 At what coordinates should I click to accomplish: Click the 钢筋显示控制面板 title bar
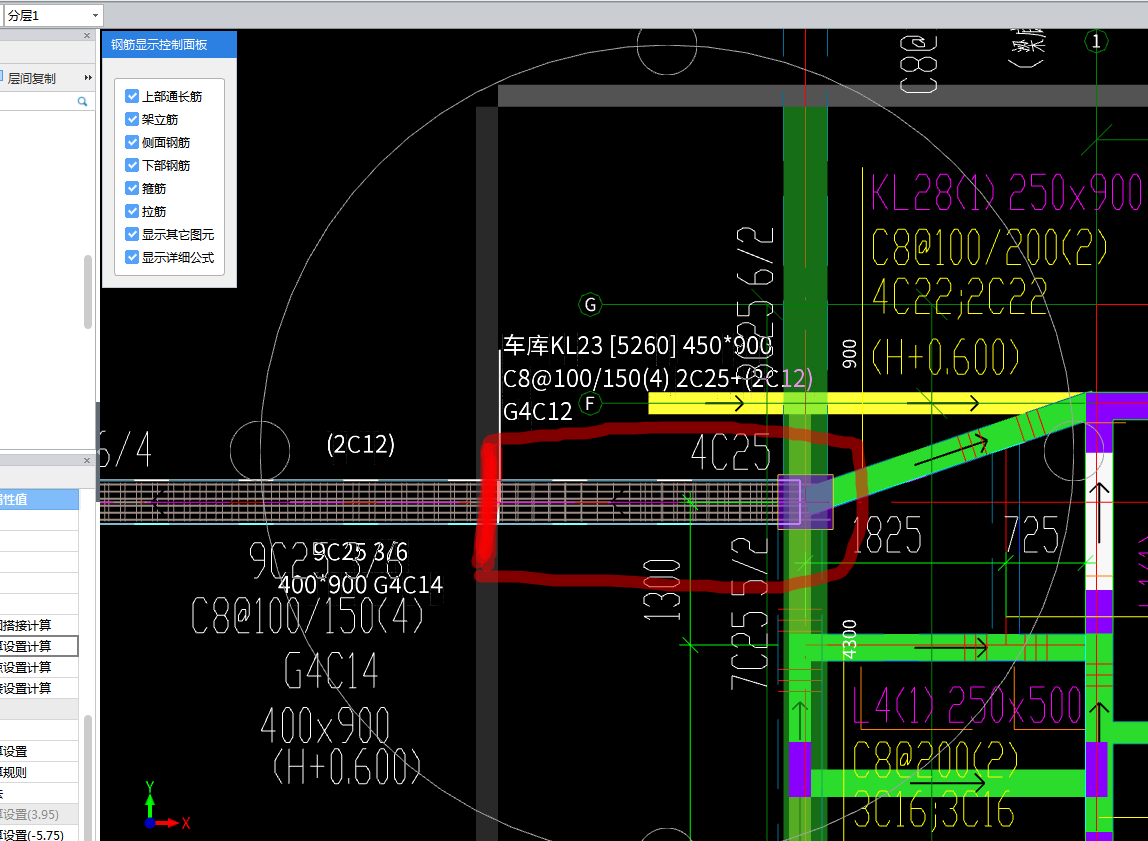click(x=169, y=45)
